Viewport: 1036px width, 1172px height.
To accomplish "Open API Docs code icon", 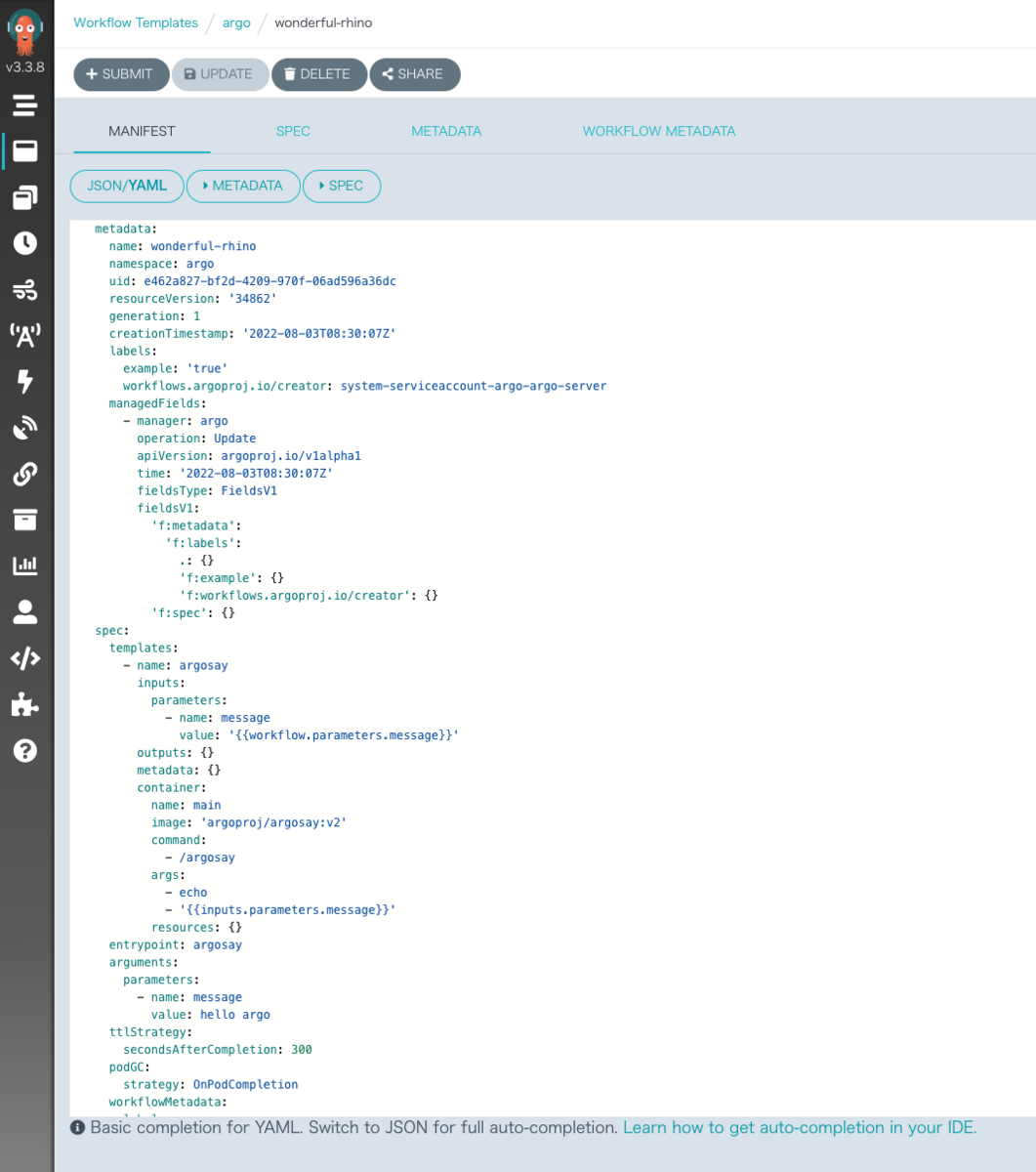I will coord(25,658).
